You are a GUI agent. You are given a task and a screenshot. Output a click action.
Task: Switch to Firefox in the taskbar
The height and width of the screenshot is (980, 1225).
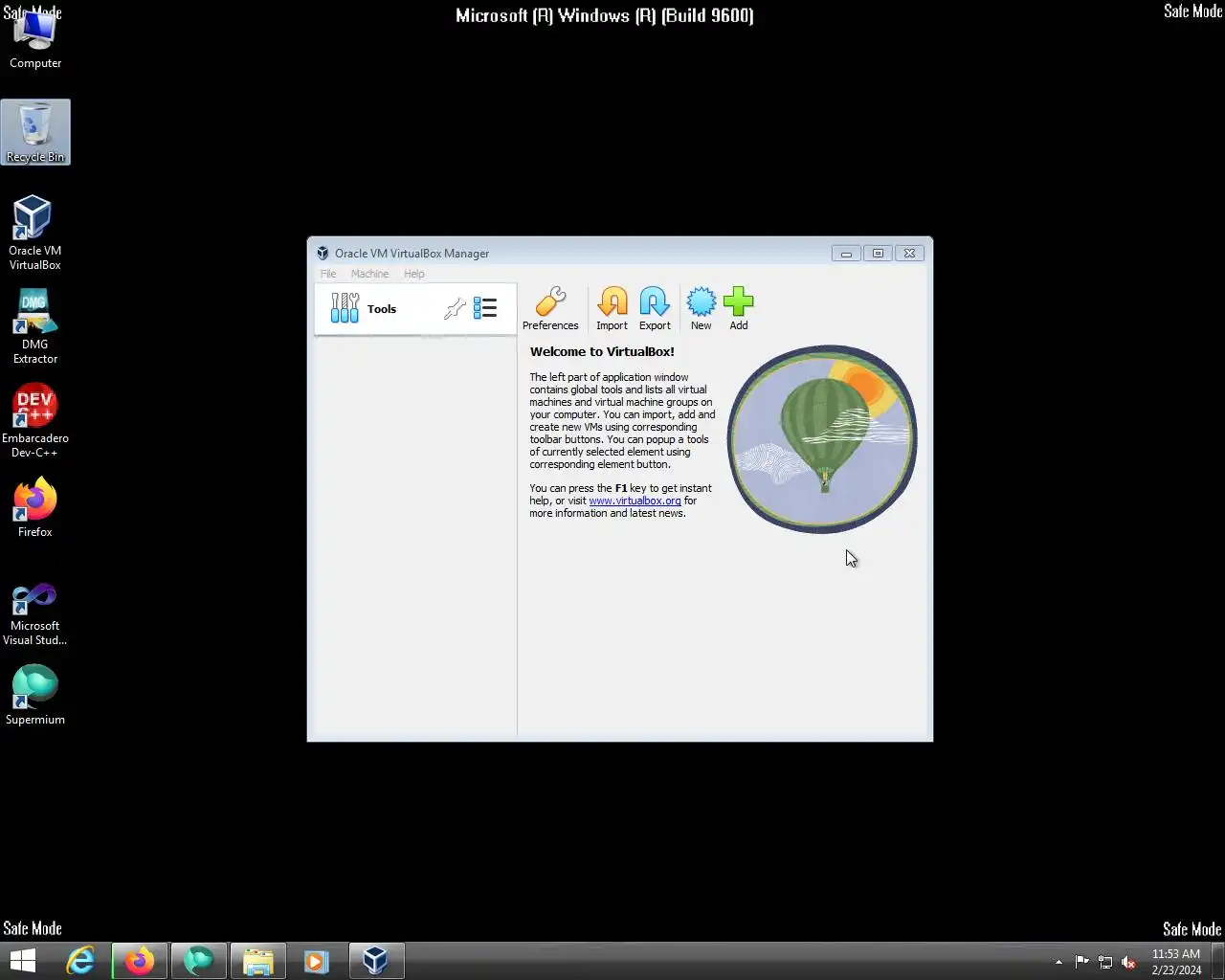(140, 961)
